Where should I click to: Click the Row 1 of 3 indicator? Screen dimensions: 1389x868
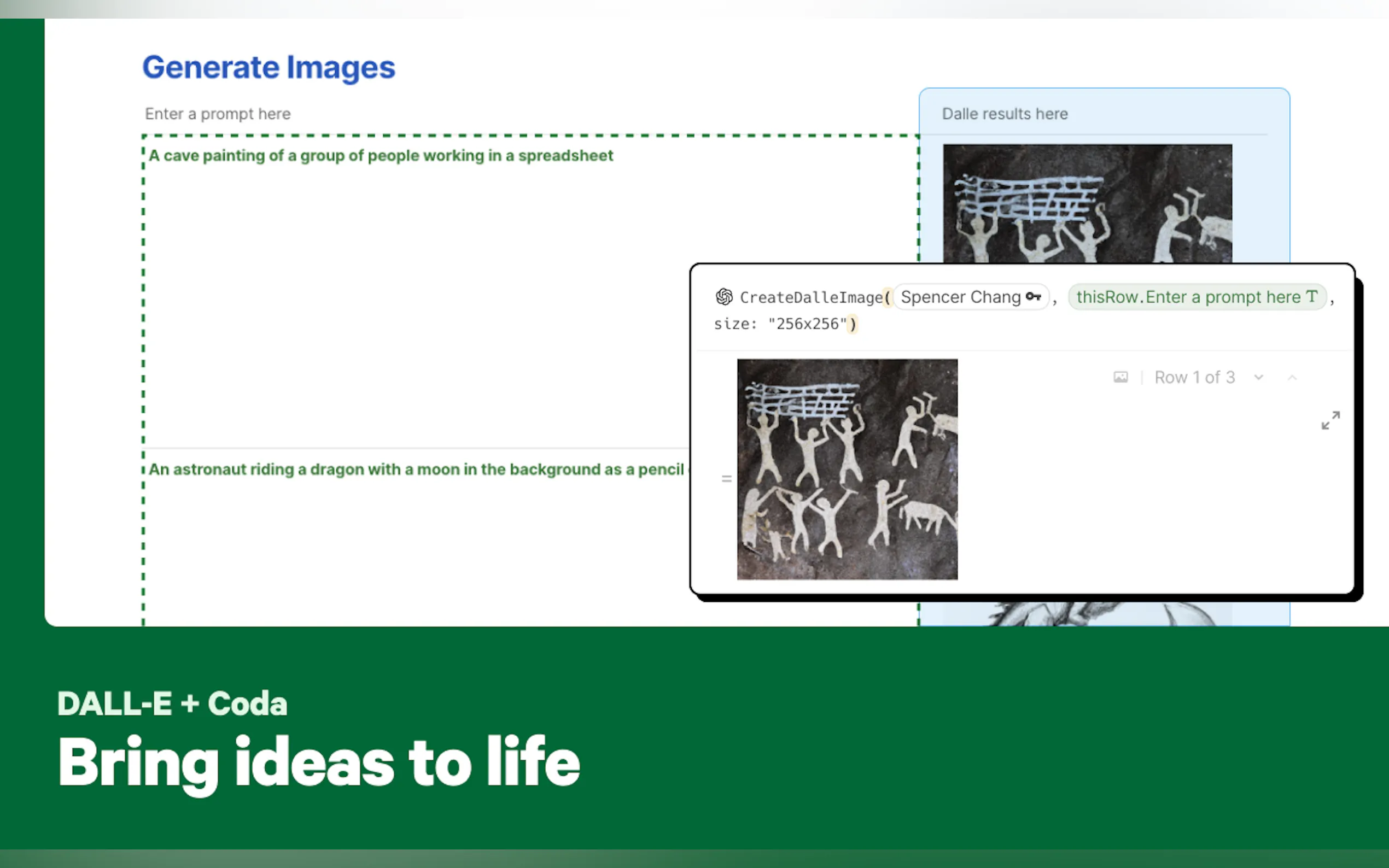click(1194, 377)
